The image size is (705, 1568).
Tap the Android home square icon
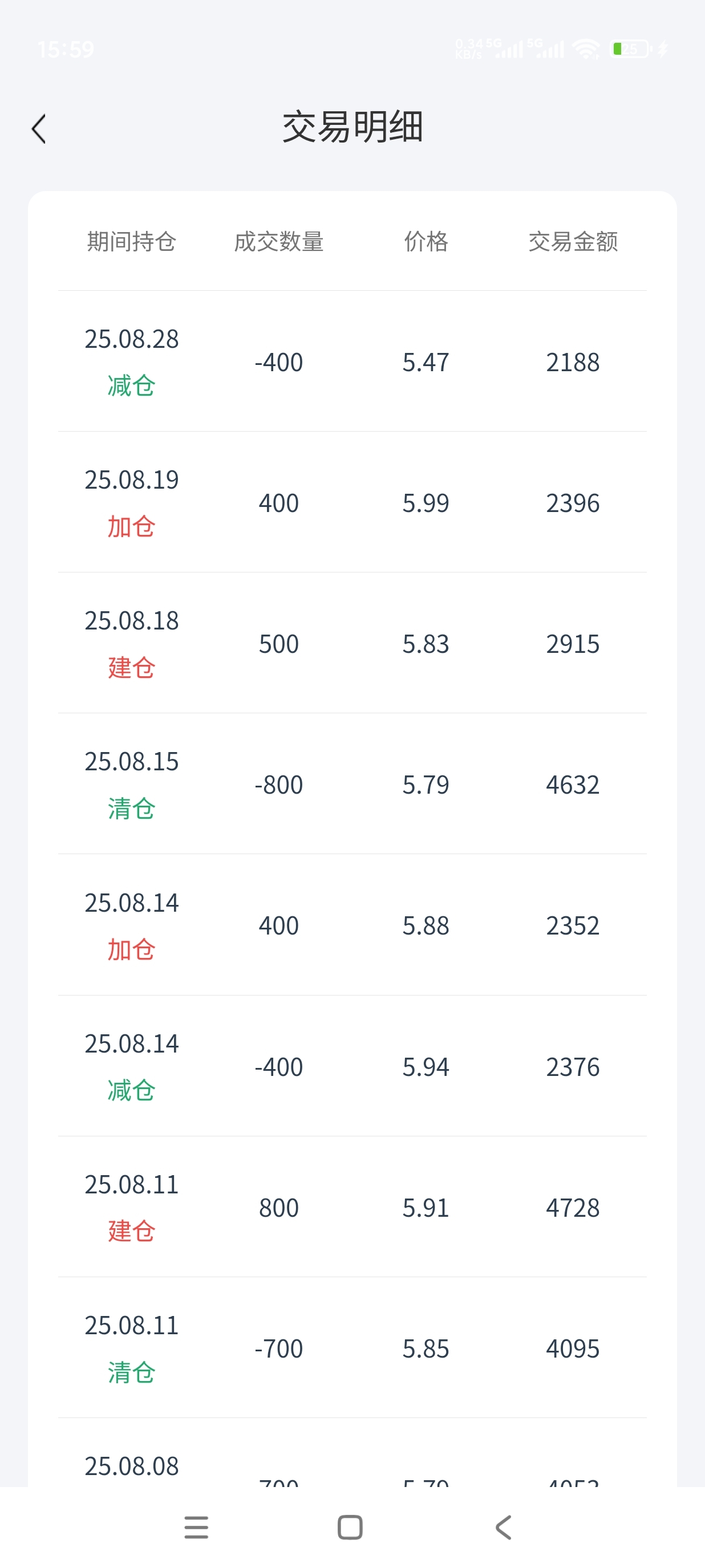click(x=350, y=1527)
